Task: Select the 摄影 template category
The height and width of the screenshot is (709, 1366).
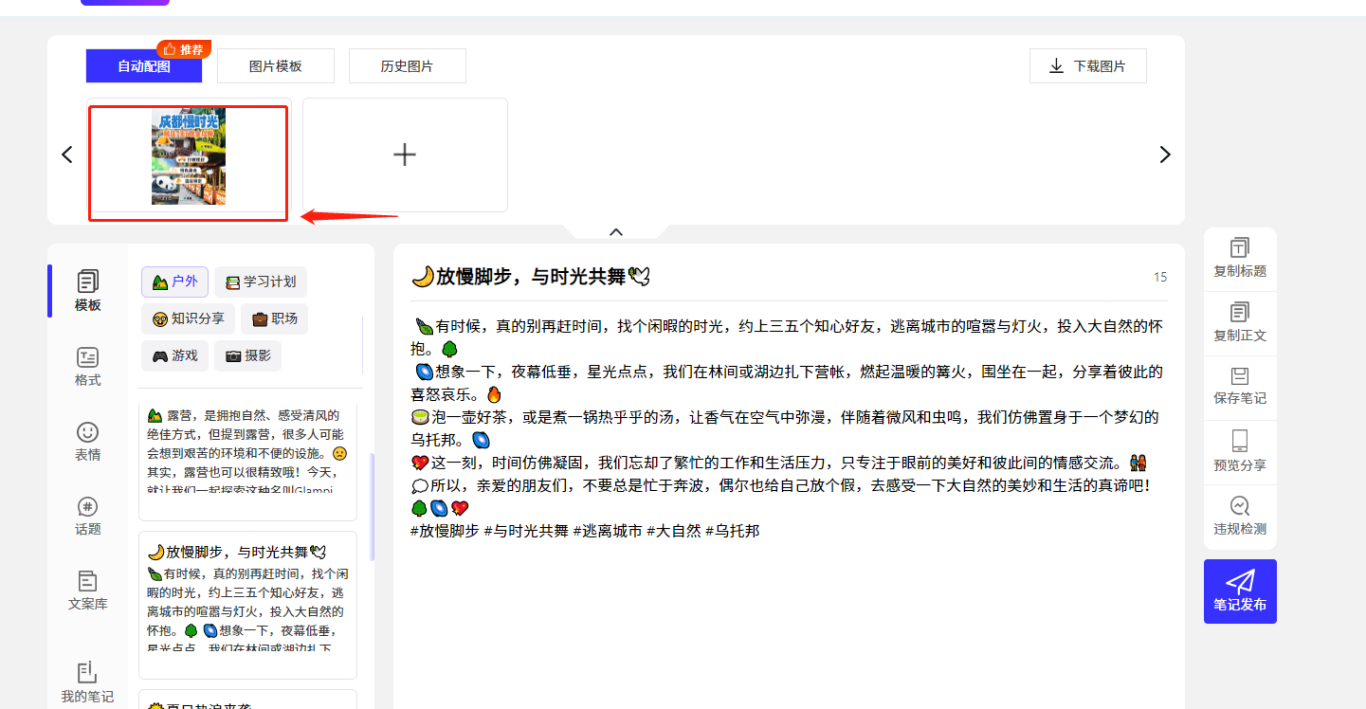Action: coord(248,356)
